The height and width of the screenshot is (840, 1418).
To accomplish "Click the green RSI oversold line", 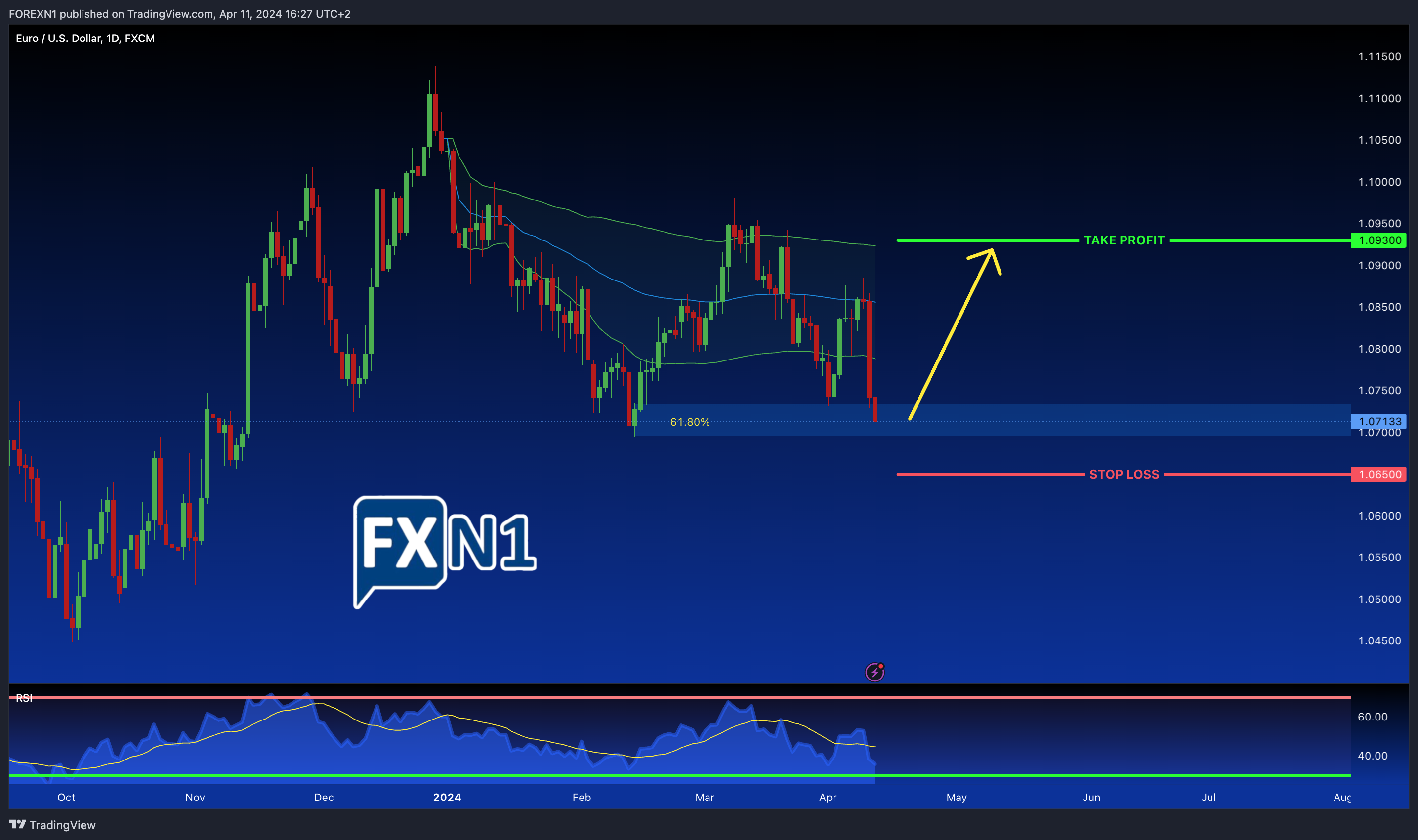I will pyautogui.click(x=679, y=775).
